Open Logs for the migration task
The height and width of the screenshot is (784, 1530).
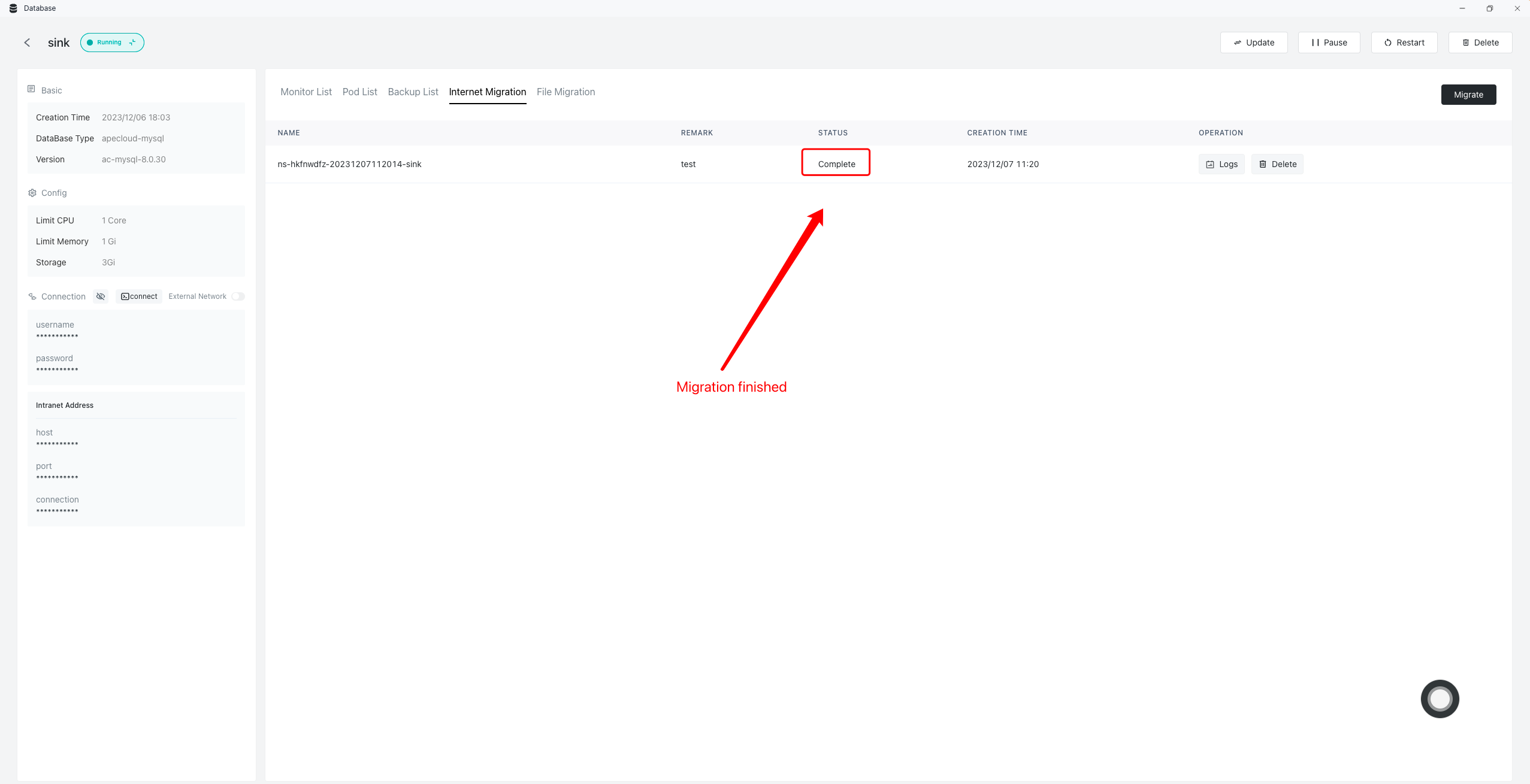(x=1221, y=164)
